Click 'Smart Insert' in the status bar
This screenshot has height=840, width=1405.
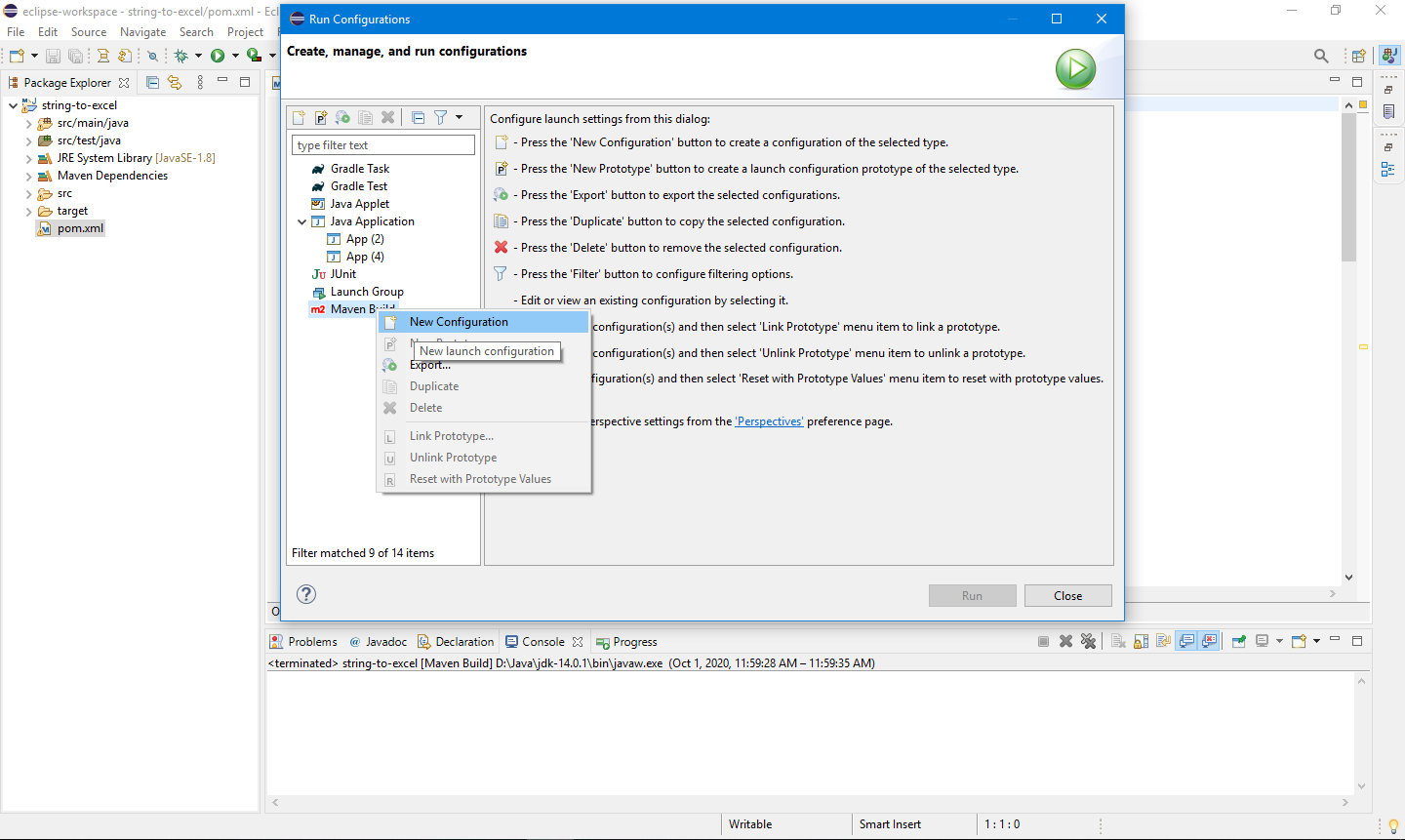click(x=890, y=824)
